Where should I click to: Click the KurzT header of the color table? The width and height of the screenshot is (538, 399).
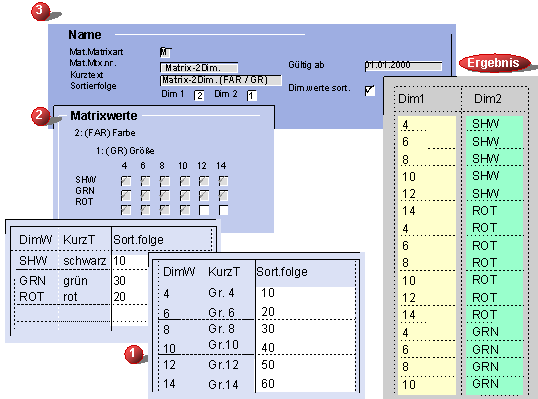pyautogui.click(x=79, y=240)
